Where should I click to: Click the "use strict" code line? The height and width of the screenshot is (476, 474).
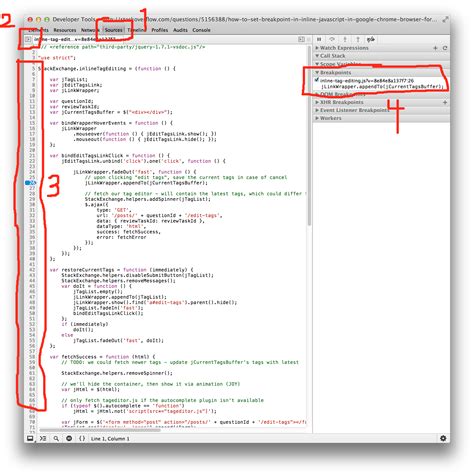tap(57, 58)
